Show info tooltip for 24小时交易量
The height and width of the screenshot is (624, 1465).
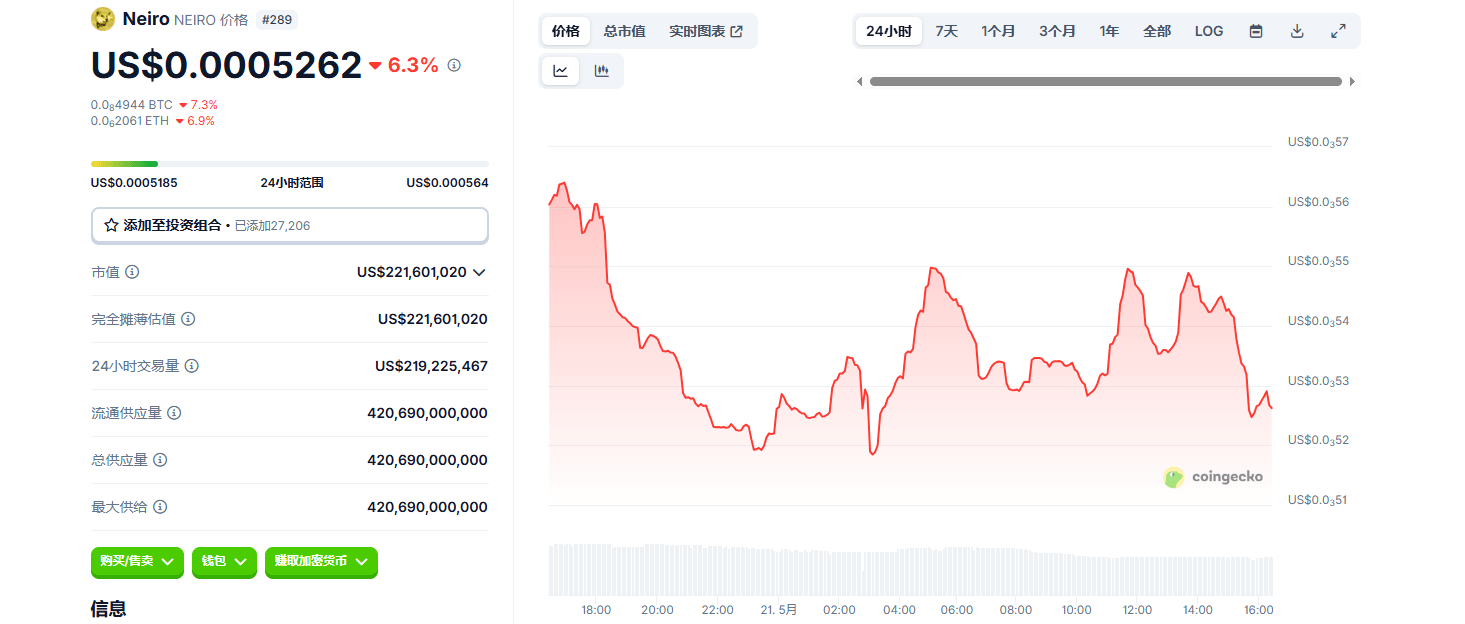click(192, 366)
